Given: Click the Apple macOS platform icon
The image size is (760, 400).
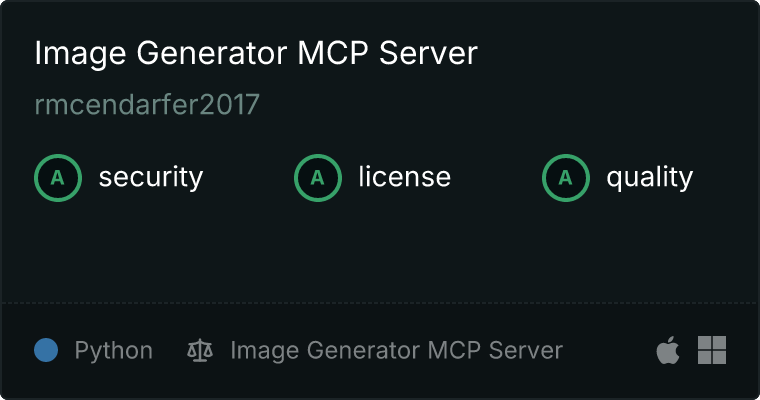Looking at the screenshot, I should point(668,350).
